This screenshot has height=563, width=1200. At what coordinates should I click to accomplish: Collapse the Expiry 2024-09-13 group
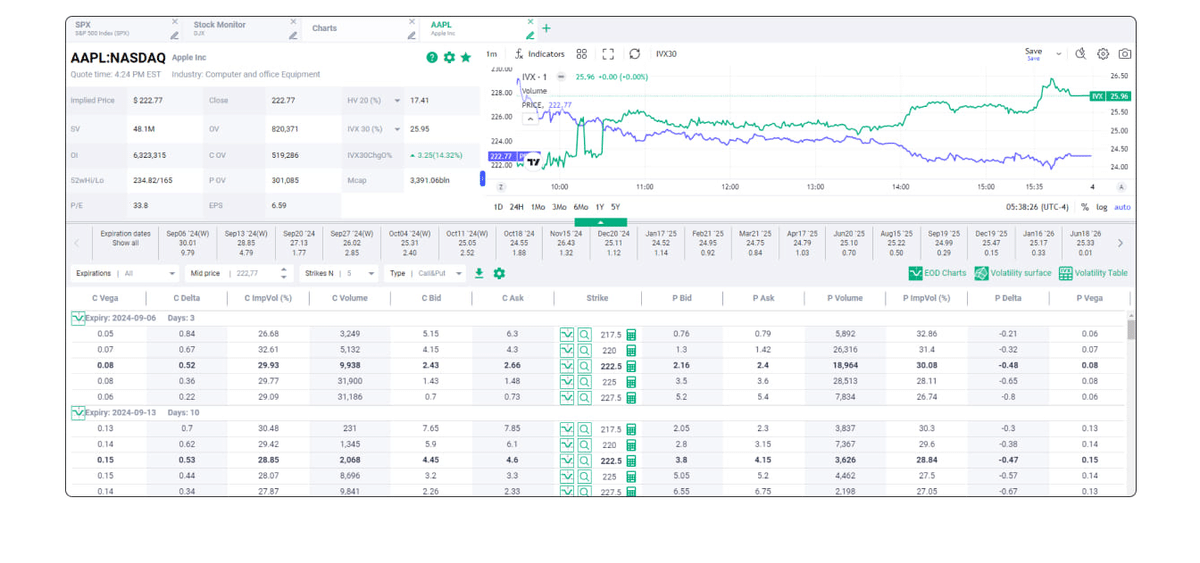[x=78, y=412]
